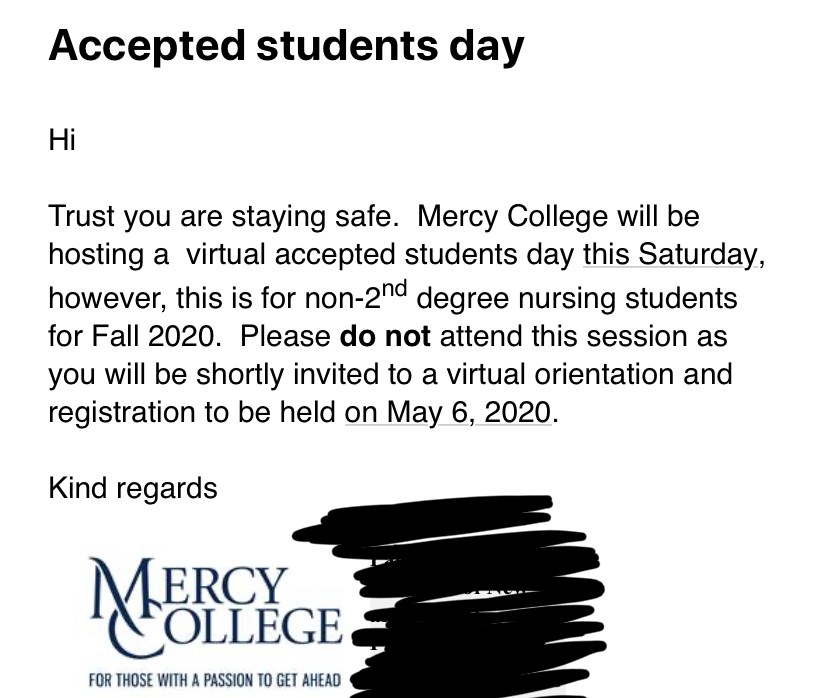Viewport: 828px width, 698px height.
Task: Click the word 'Please' in the body
Action: click(285, 336)
